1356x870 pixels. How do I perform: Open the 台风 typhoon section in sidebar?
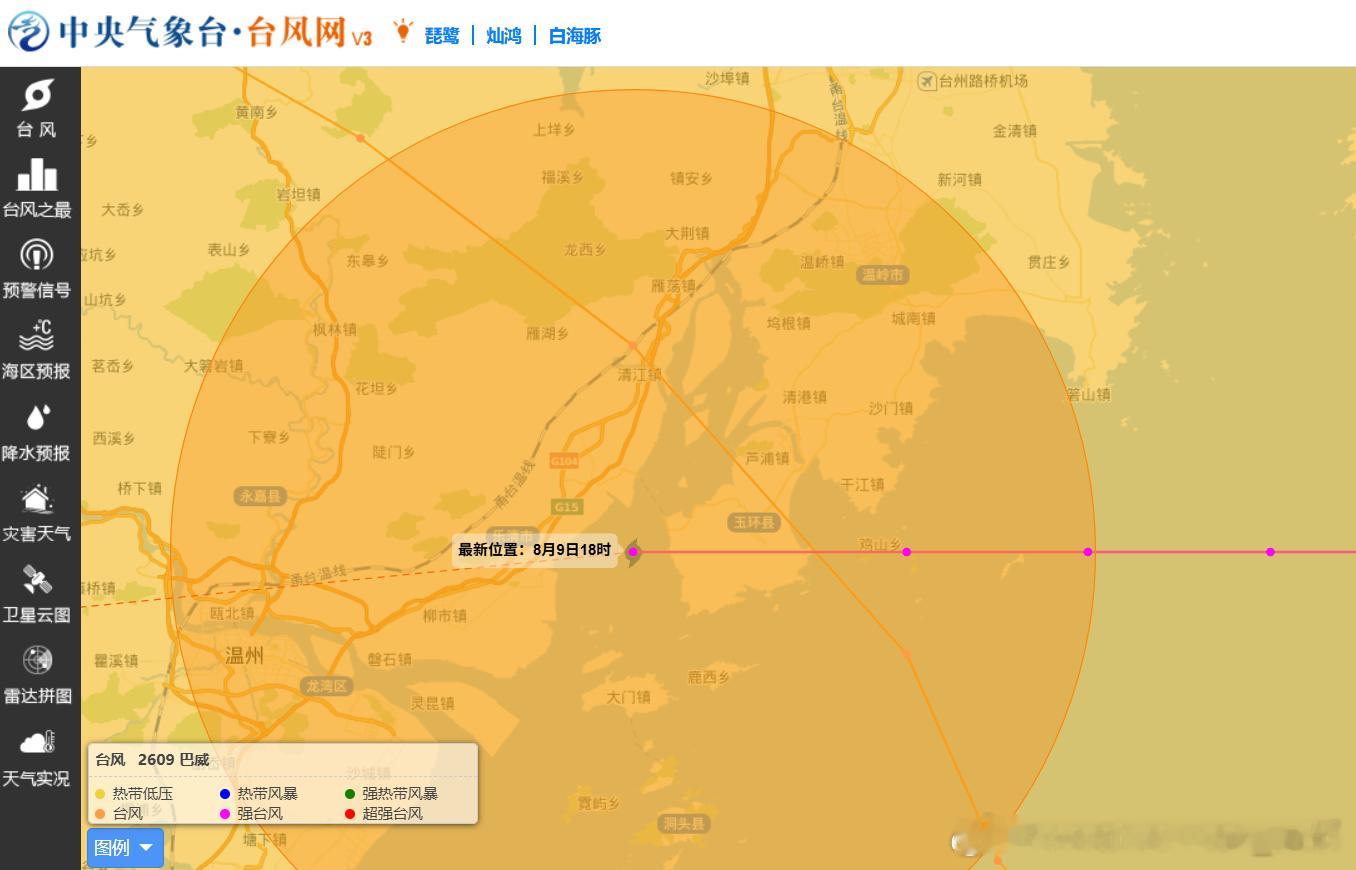(x=37, y=108)
